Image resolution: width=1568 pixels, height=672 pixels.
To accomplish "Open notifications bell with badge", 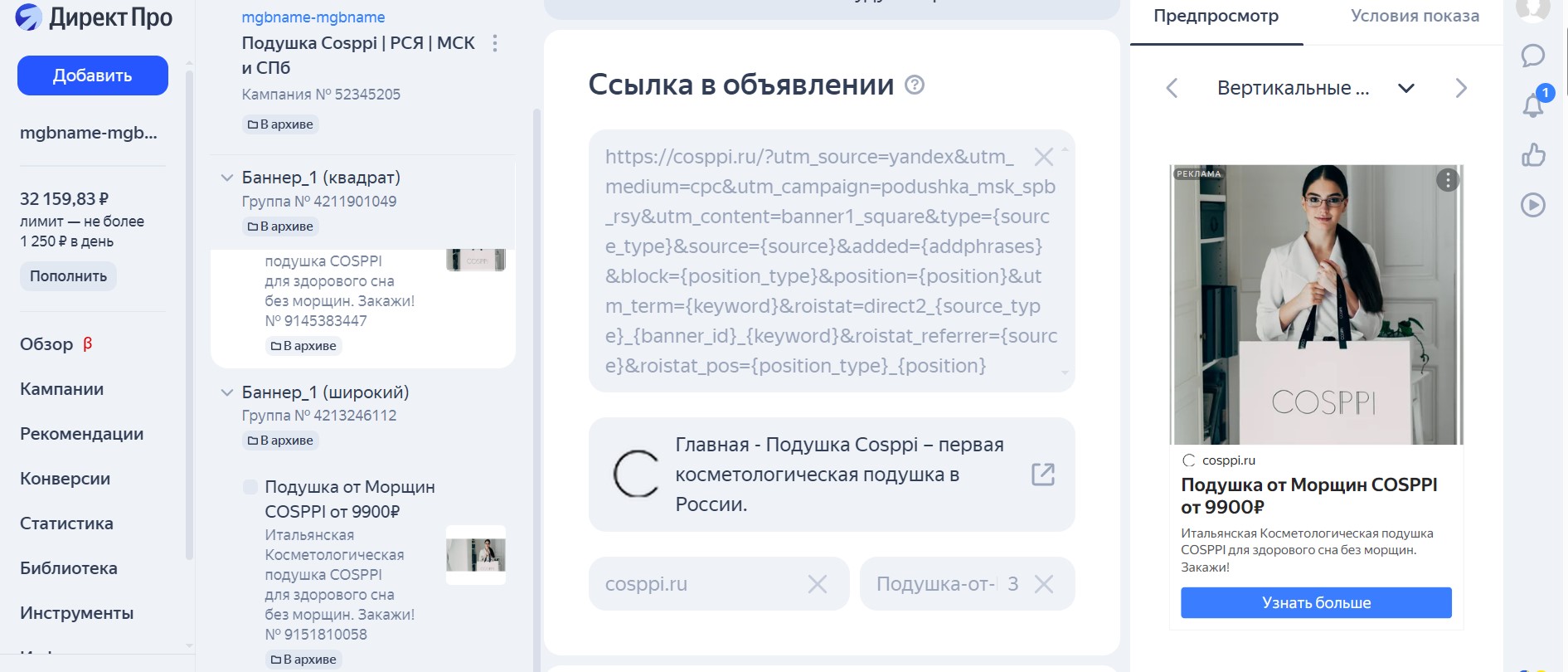I will click(x=1533, y=105).
